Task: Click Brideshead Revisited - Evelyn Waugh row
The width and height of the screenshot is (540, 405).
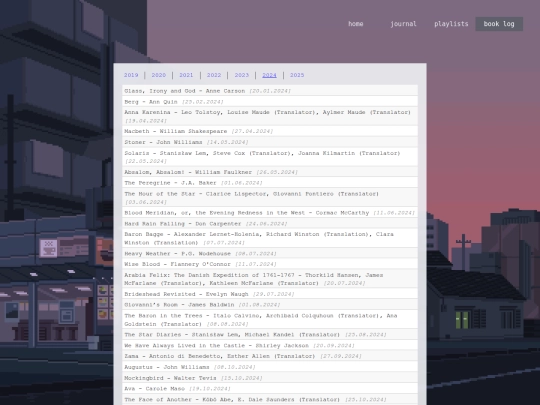Action: pyautogui.click(x=270, y=294)
